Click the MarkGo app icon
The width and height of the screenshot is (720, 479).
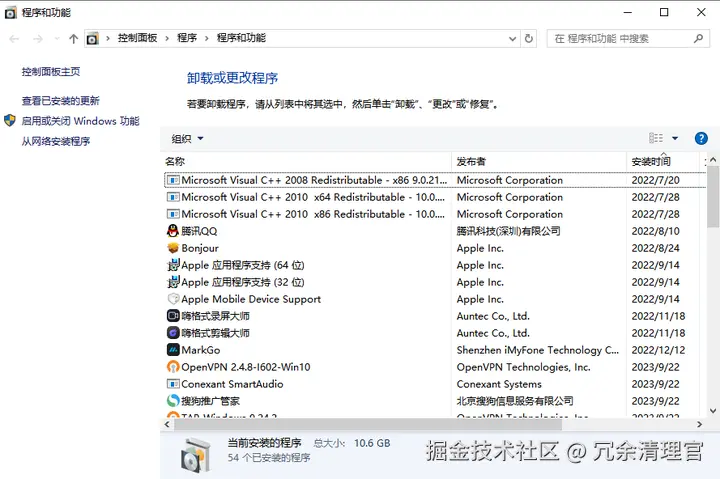(173, 350)
